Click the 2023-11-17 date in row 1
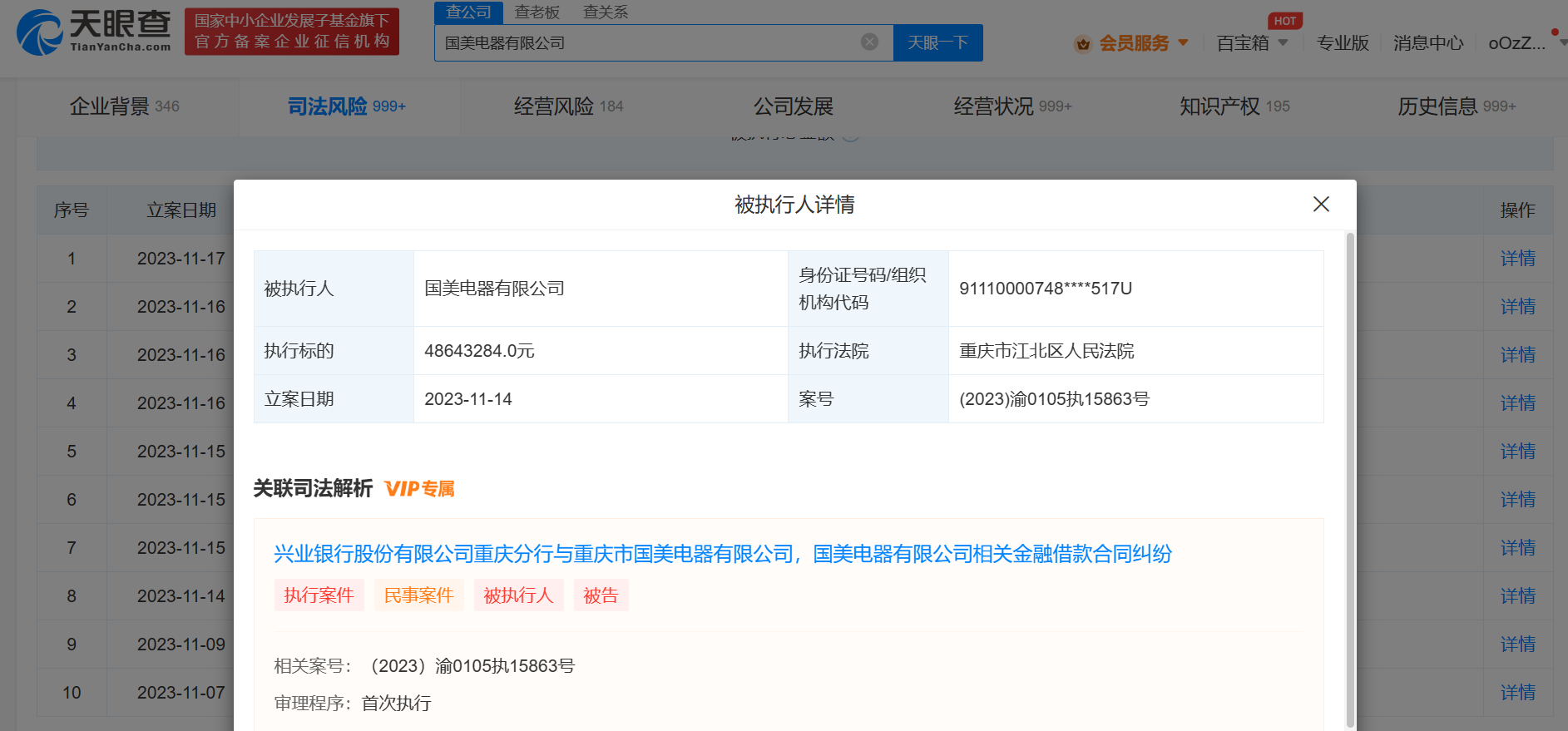This screenshot has width=1568, height=731. click(x=181, y=259)
